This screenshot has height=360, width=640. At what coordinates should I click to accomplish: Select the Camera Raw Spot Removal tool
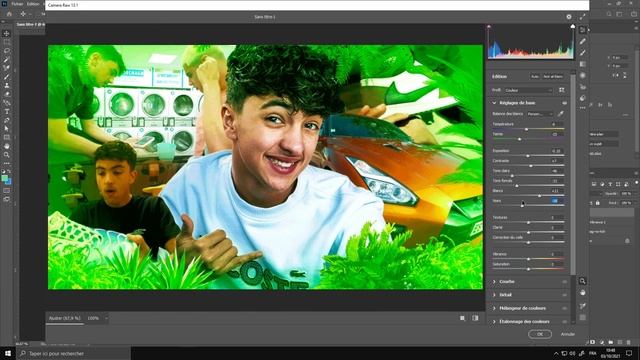click(x=582, y=41)
